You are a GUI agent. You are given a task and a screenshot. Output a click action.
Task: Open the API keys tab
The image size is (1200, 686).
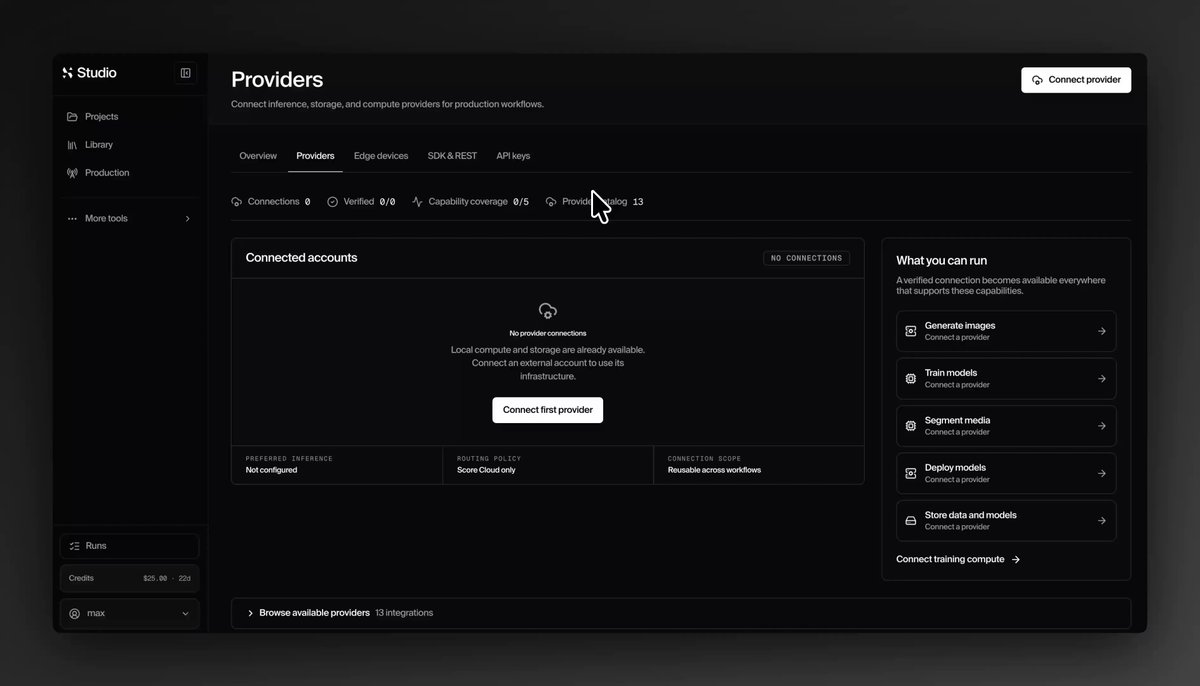click(513, 156)
